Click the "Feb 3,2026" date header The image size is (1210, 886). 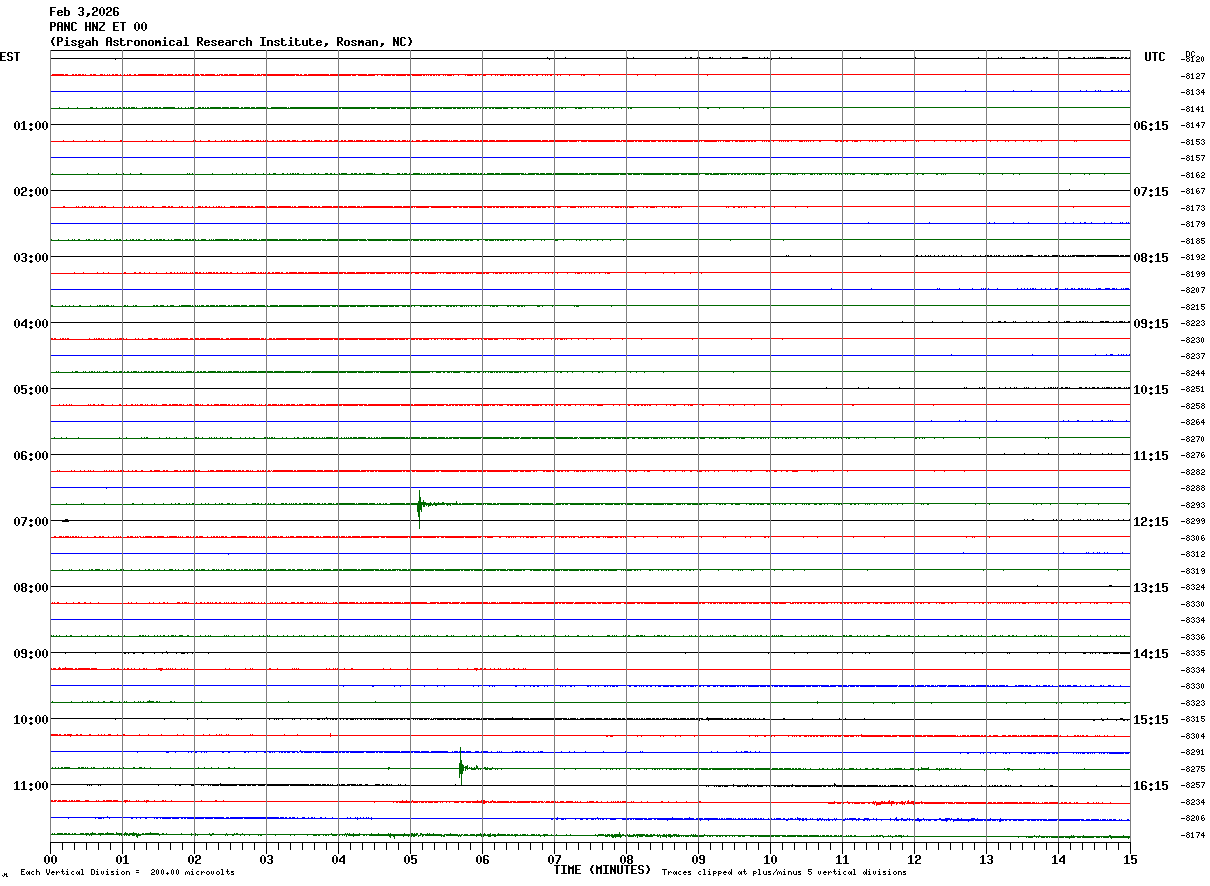[x=84, y=12]
